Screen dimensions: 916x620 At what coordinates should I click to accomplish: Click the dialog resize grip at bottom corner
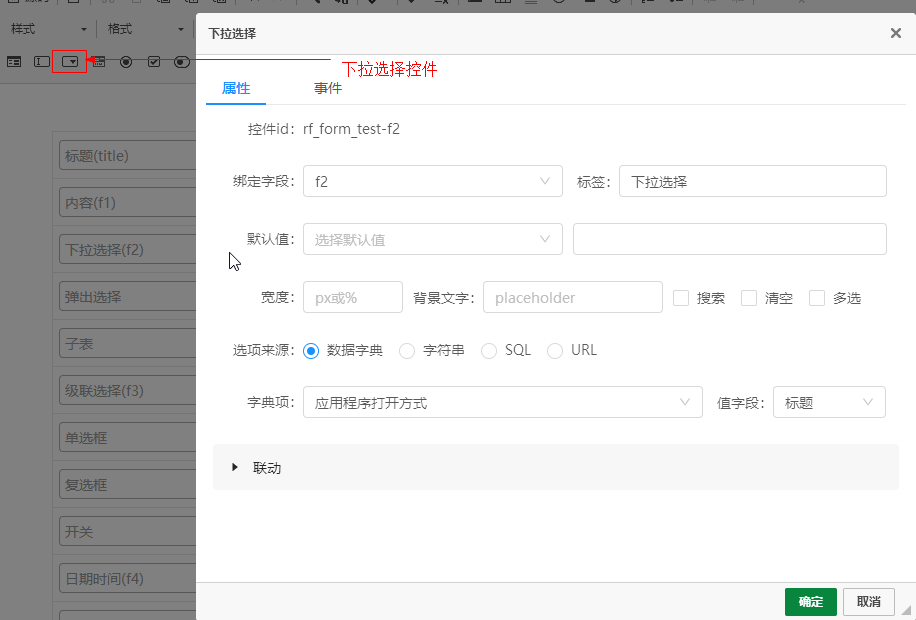pos(907,611)
